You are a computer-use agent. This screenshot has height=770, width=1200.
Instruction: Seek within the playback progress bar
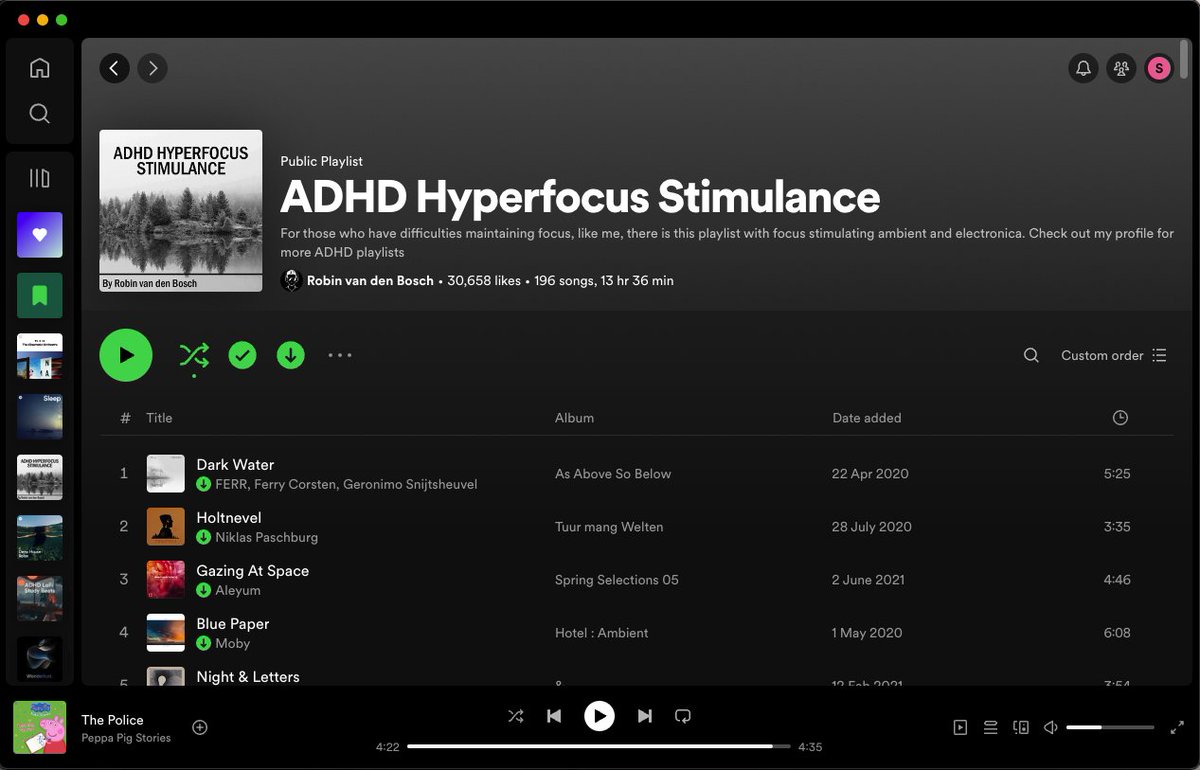point(599,746)
